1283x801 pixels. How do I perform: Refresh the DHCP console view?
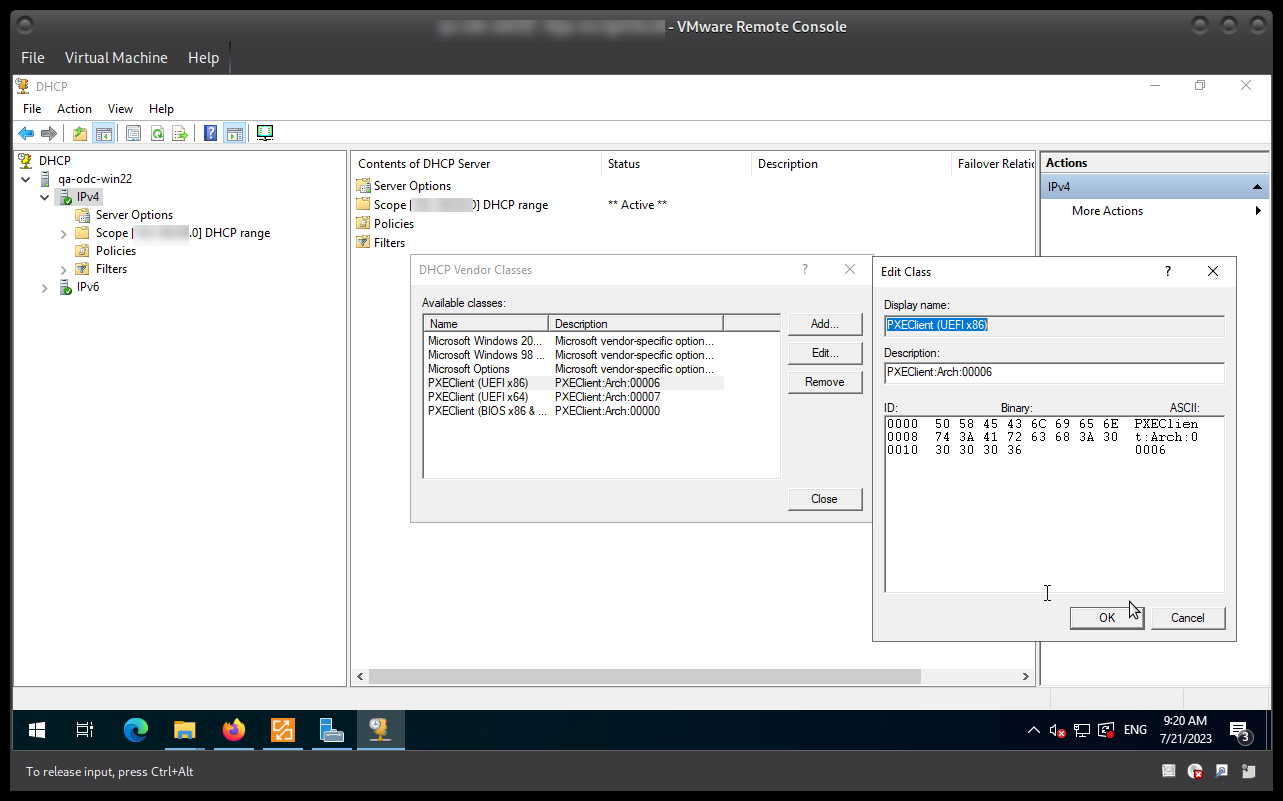(x=157, y=132)
